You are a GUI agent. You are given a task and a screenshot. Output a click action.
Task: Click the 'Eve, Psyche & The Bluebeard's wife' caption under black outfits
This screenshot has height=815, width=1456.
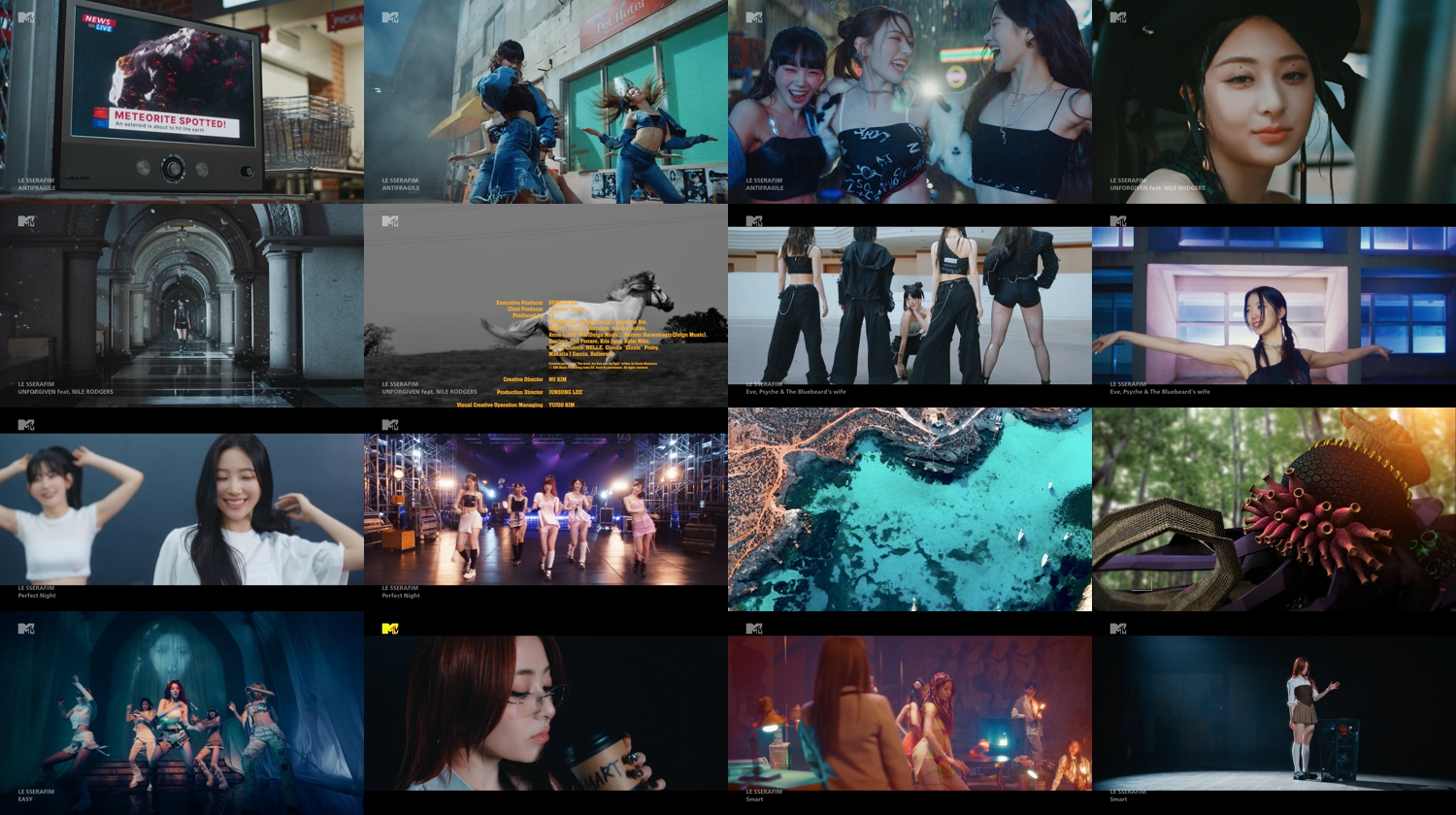click(x=795, y=392)
